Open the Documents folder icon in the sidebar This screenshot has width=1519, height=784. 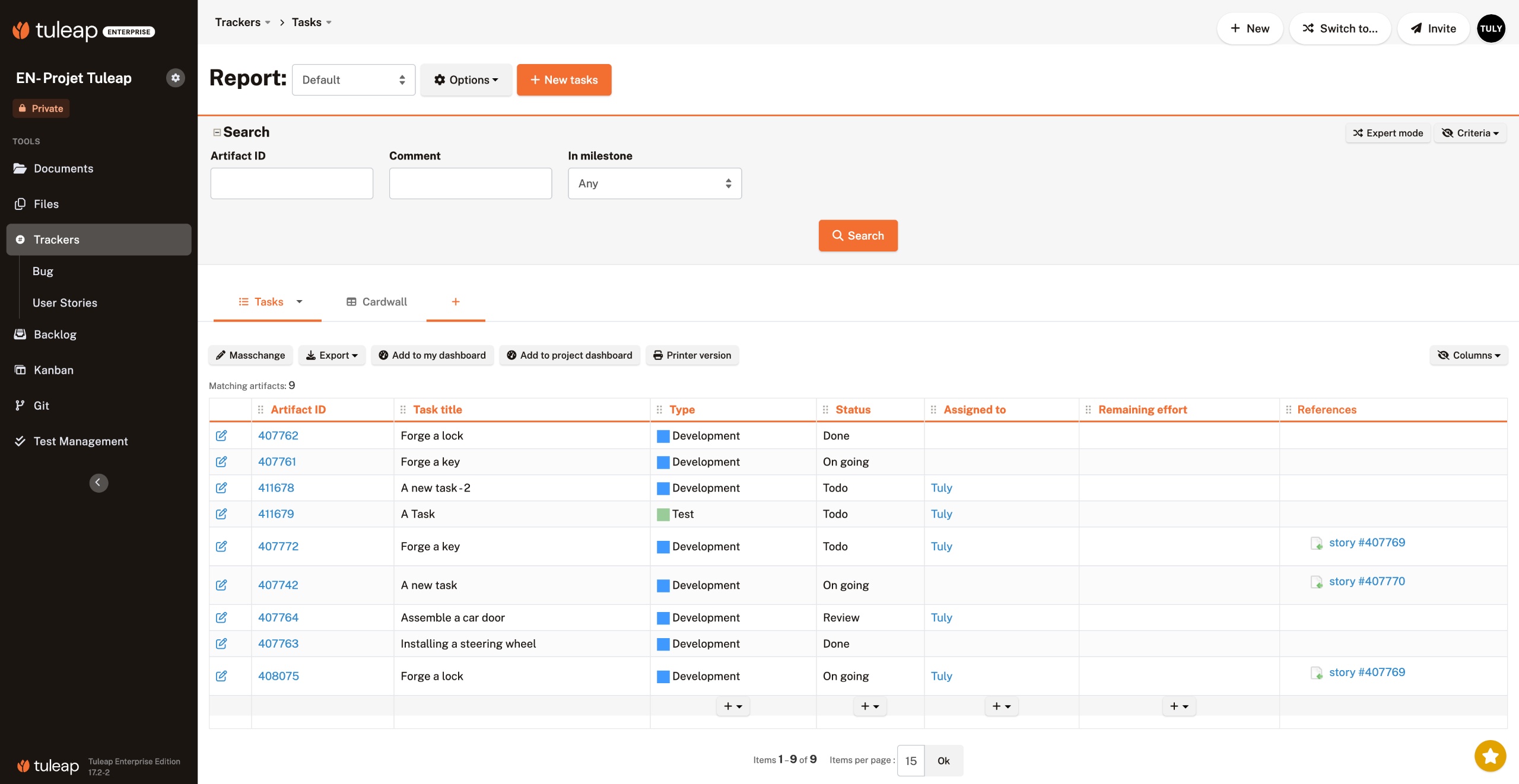coord(20,168)
